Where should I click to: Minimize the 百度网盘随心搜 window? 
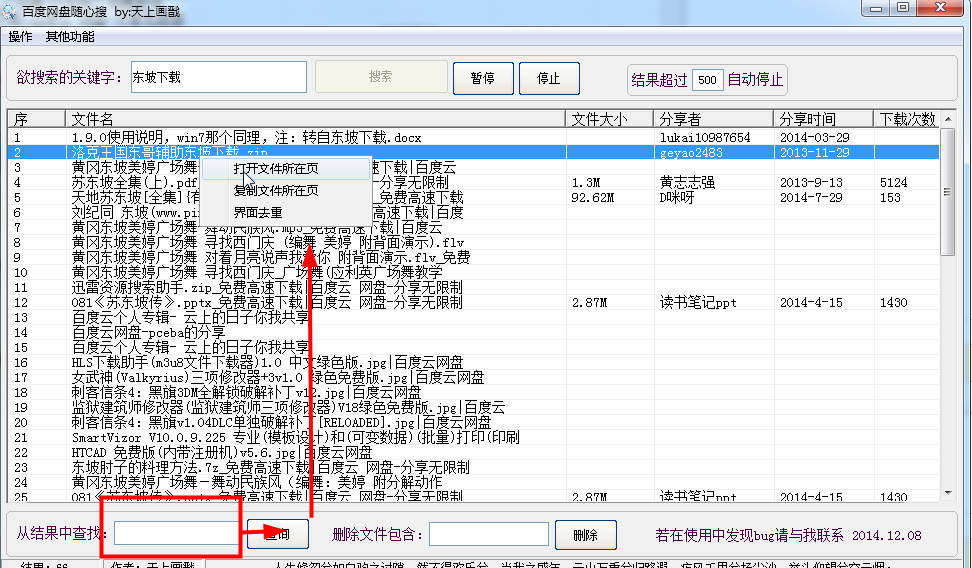(876, 9)
